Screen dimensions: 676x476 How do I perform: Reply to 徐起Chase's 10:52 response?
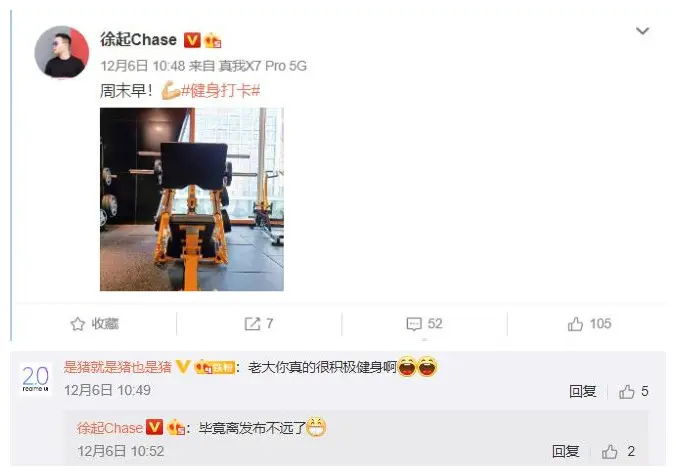tap(565, 452)
